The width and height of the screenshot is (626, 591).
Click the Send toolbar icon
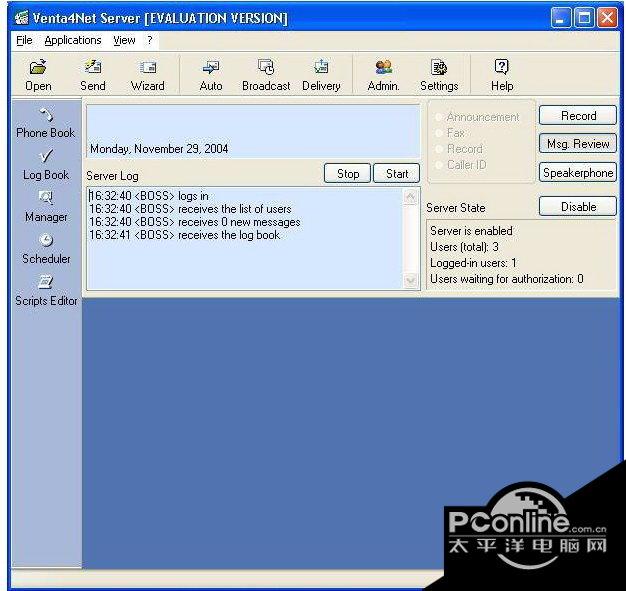click(93, 75)
